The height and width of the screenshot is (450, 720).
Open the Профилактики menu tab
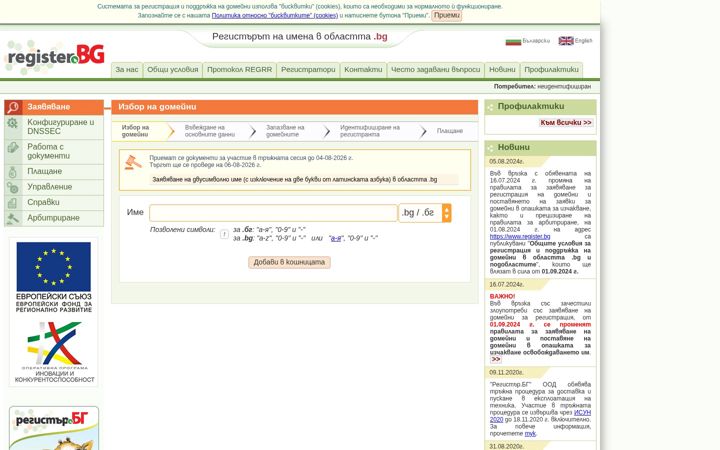point(551,70)
